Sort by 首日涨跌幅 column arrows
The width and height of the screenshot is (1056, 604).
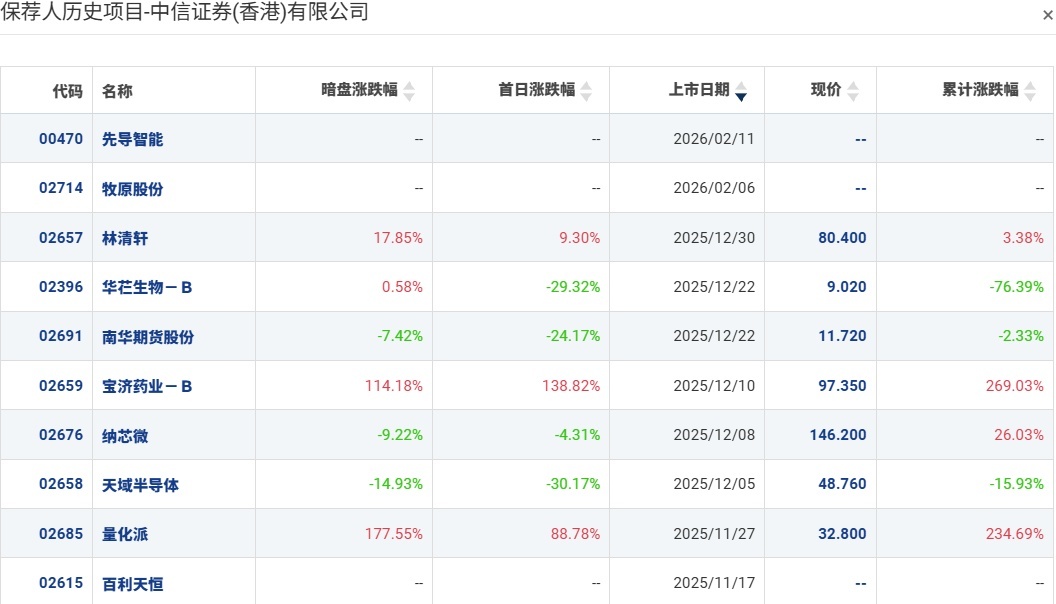(586, 90)
